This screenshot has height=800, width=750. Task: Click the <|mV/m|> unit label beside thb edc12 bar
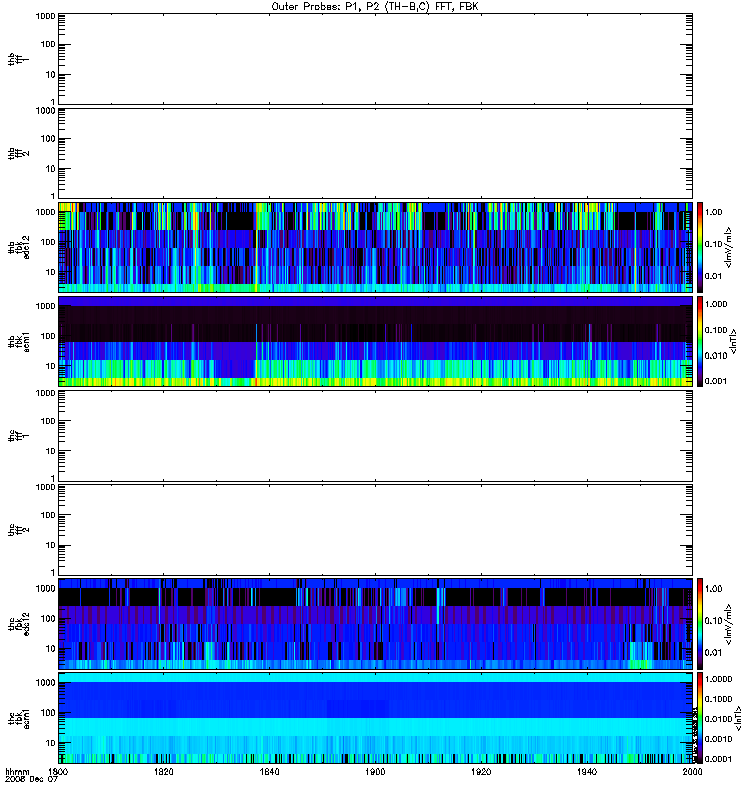click(729, 247)
